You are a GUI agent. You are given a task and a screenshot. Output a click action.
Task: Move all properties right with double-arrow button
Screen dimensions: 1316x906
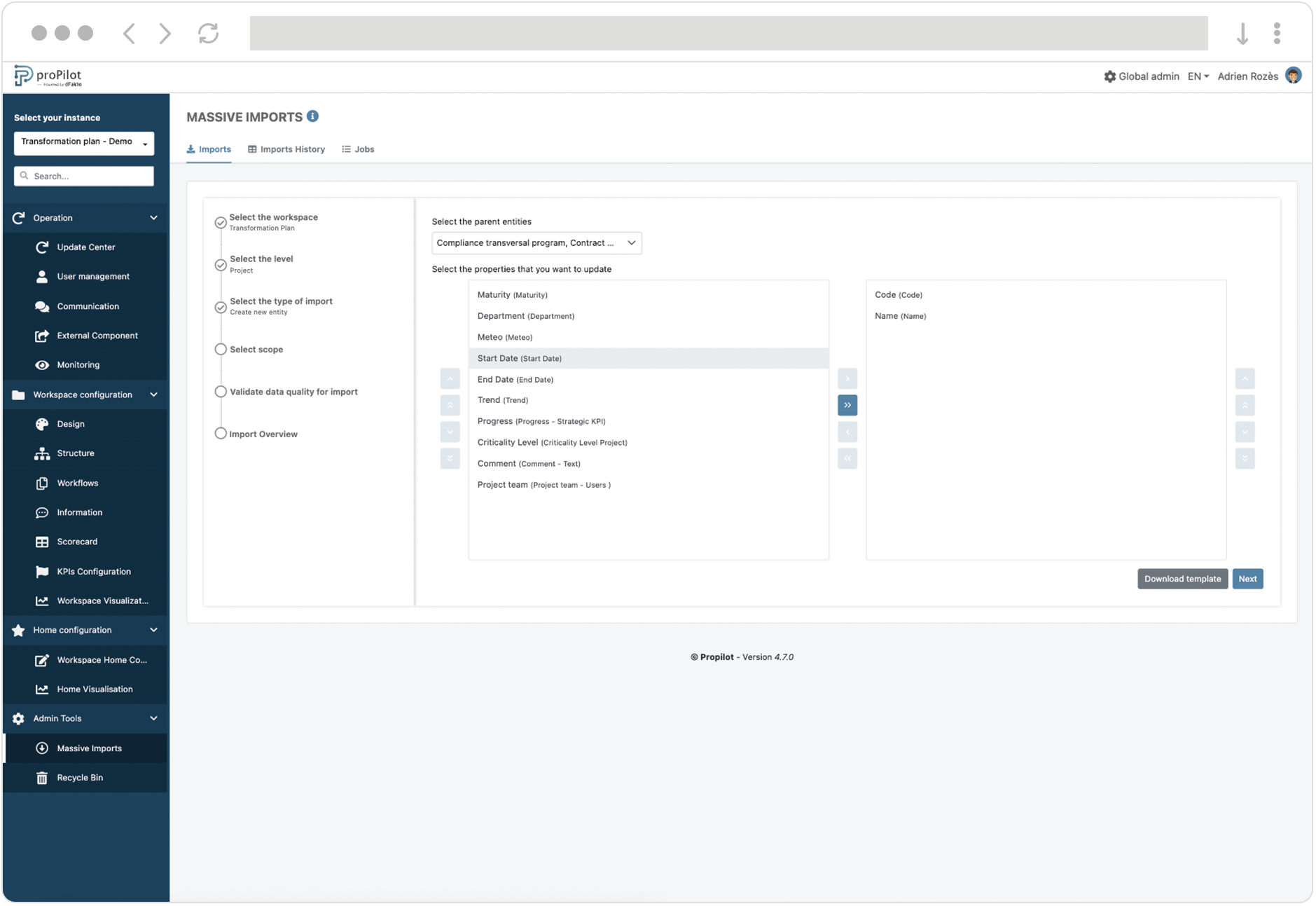848,405
